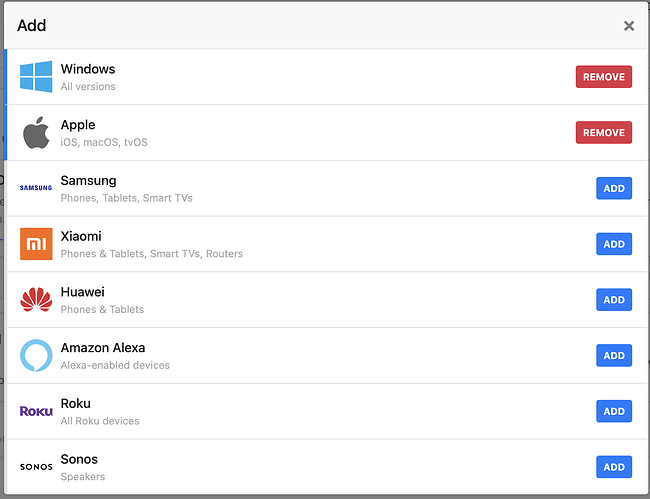Click the Huawei logo icon
650x499 pixels.
pos(36,300)
